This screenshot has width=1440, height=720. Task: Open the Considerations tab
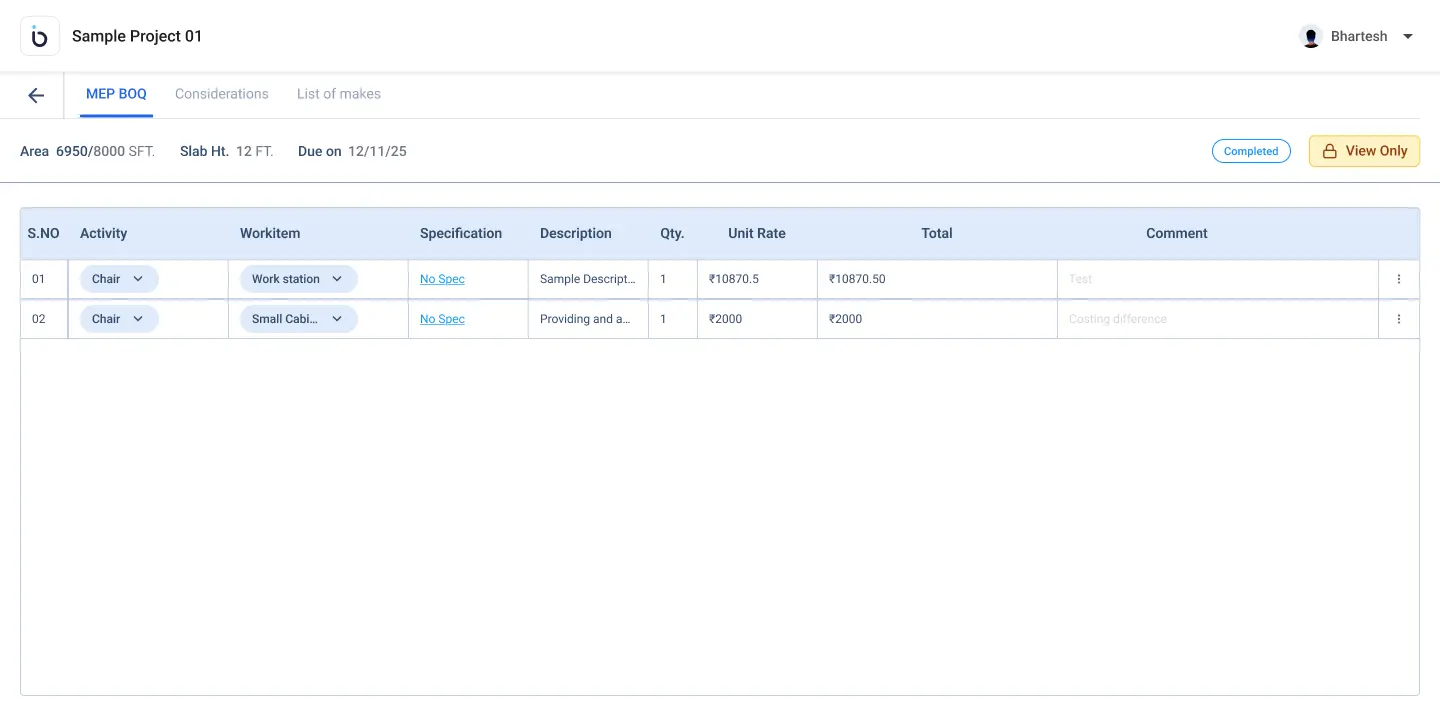point(222,94)
